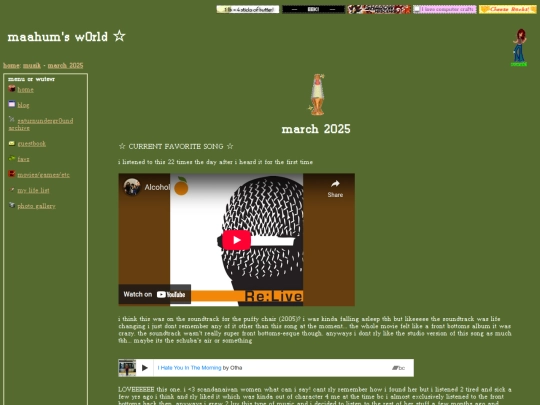This screenshot has width=540, height=405.
Task: Click the photo gallery camera icon
Action: (12, 205)
